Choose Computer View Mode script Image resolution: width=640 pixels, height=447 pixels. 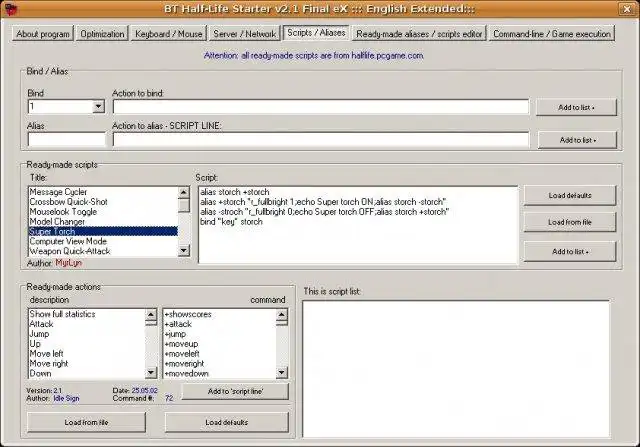coord(103,241)
